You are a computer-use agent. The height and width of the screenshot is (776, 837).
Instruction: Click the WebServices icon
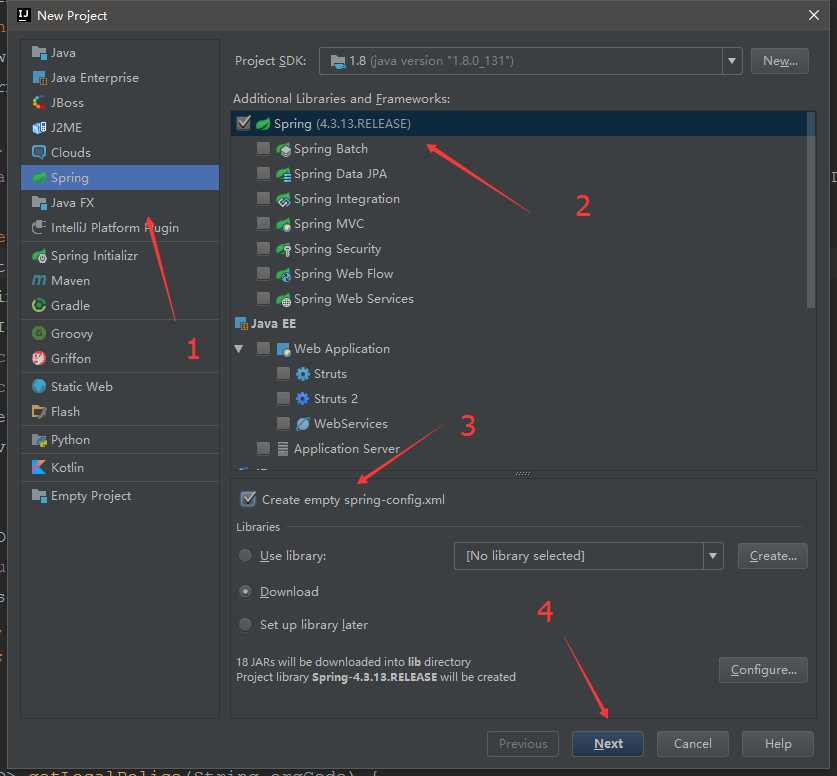coord(303,424)
